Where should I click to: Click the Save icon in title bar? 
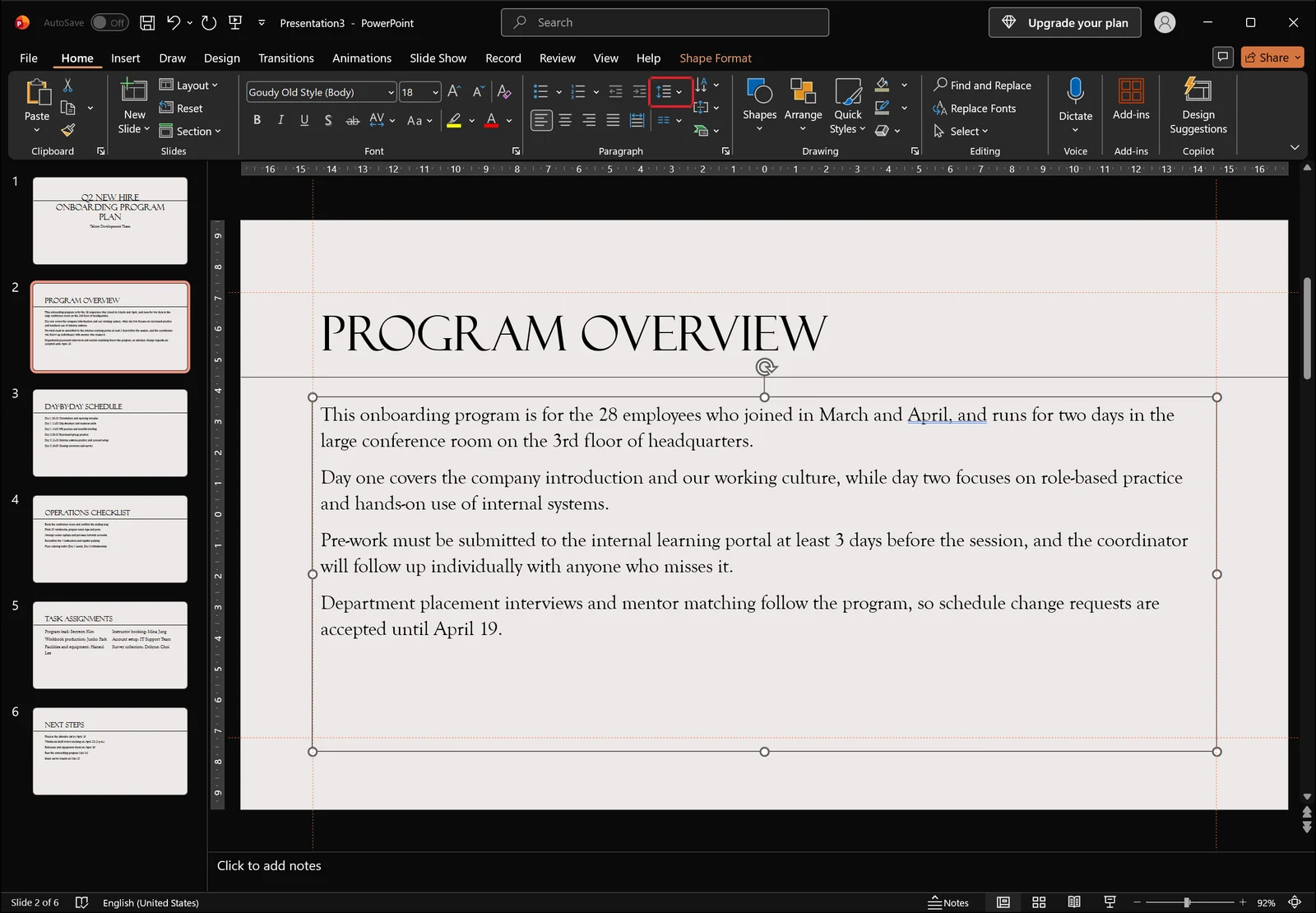[147, 23]
